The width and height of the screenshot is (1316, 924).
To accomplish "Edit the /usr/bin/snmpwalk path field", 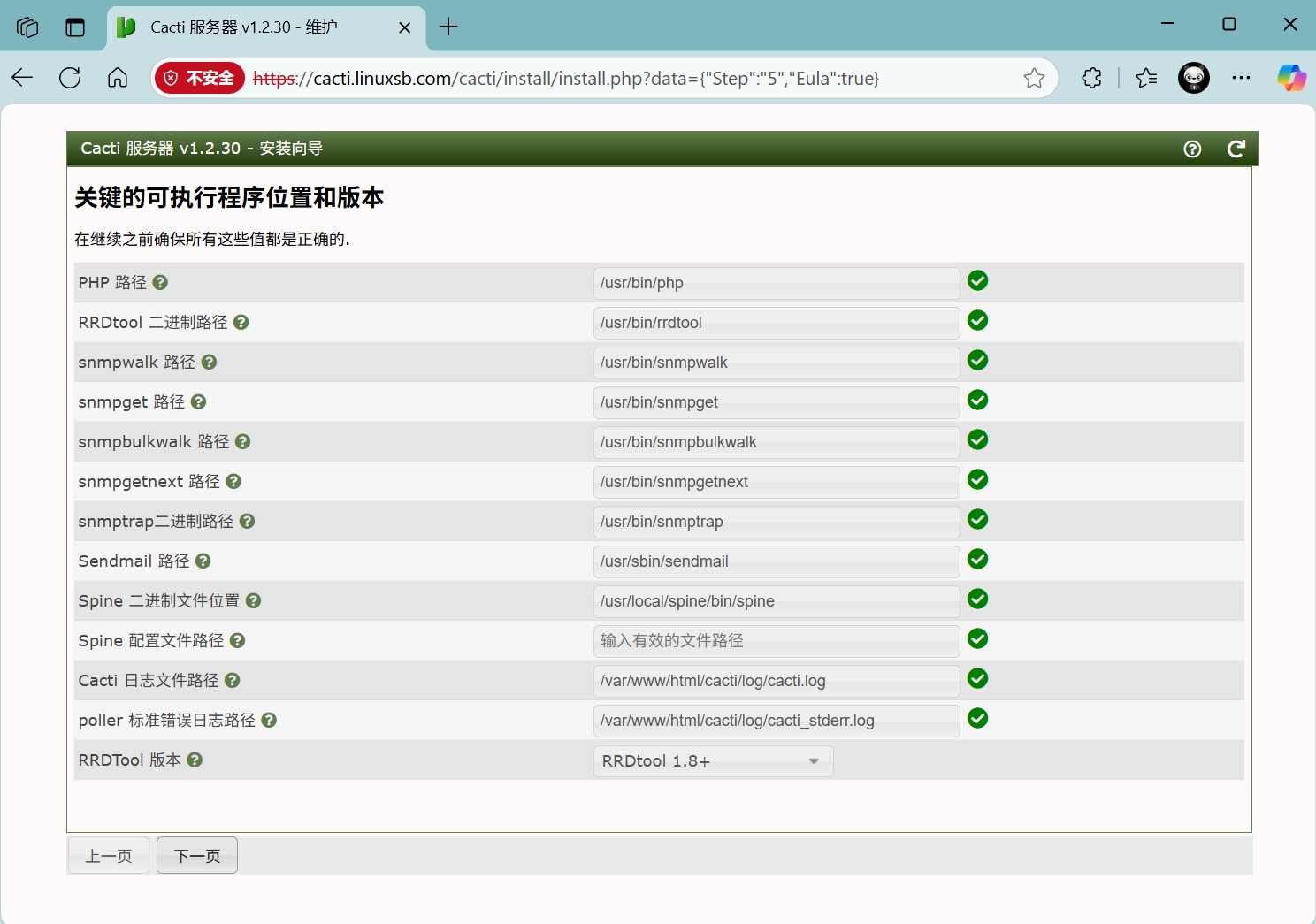I will point(777,363).
